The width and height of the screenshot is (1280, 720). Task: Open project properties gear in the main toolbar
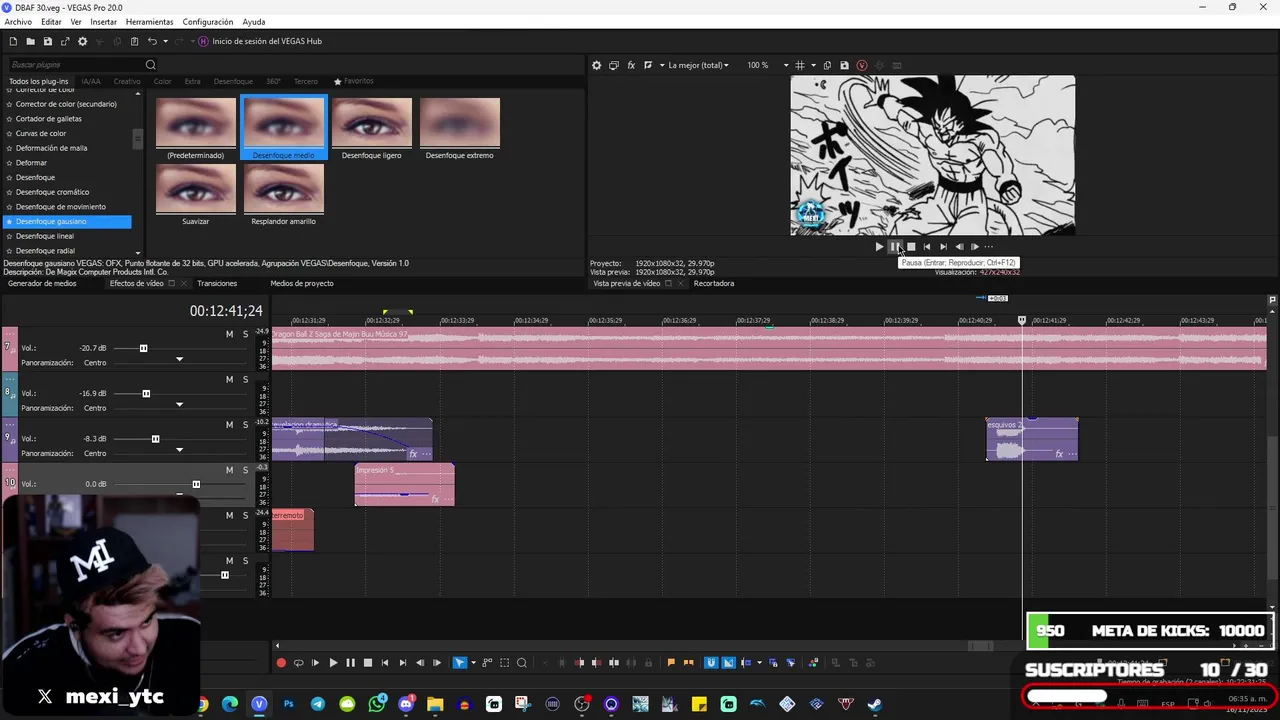[x=82, y=41]
